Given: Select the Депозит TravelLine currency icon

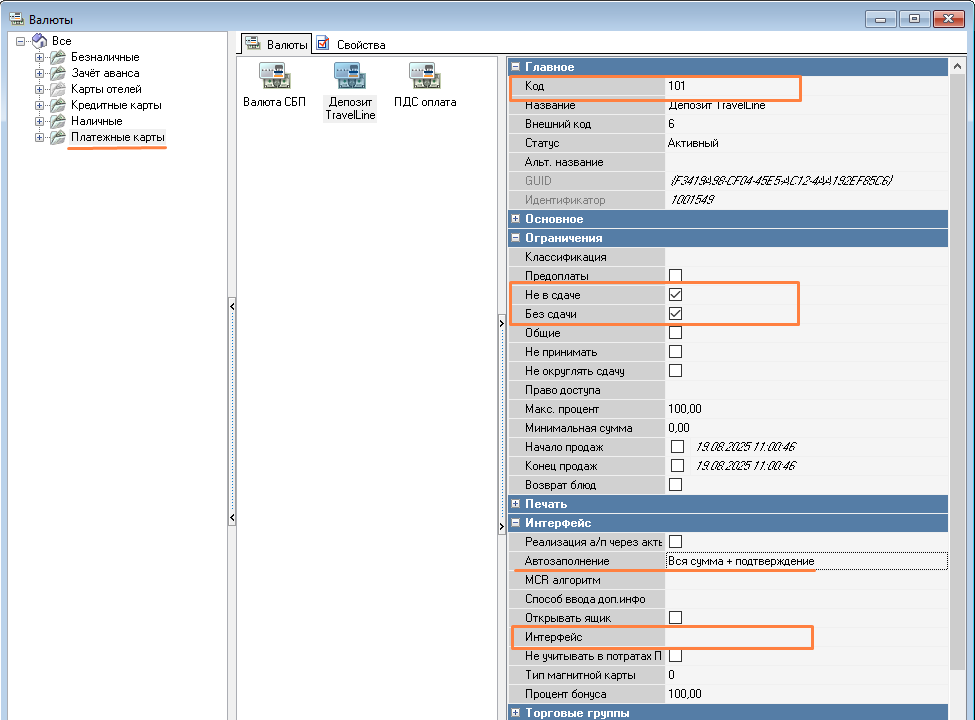Looking at the screenshot, I should click(x=350, y=77).
